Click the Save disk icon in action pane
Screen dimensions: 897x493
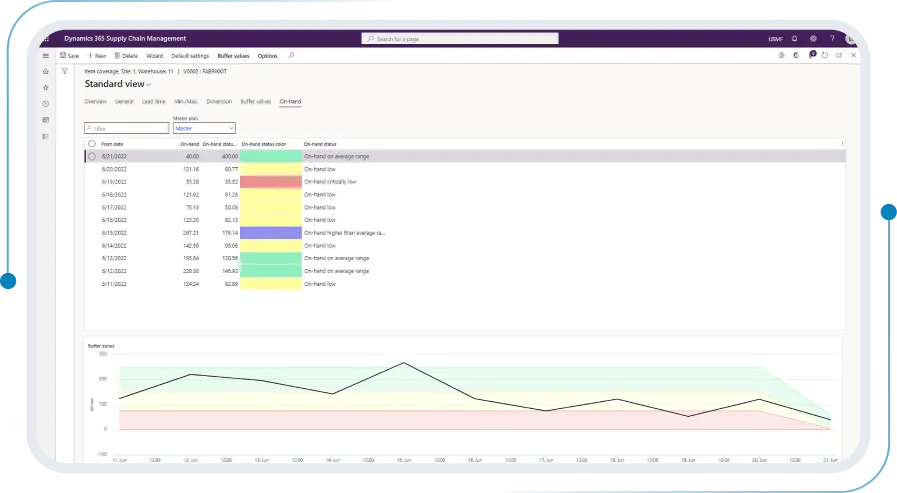[x=63, y=55]
